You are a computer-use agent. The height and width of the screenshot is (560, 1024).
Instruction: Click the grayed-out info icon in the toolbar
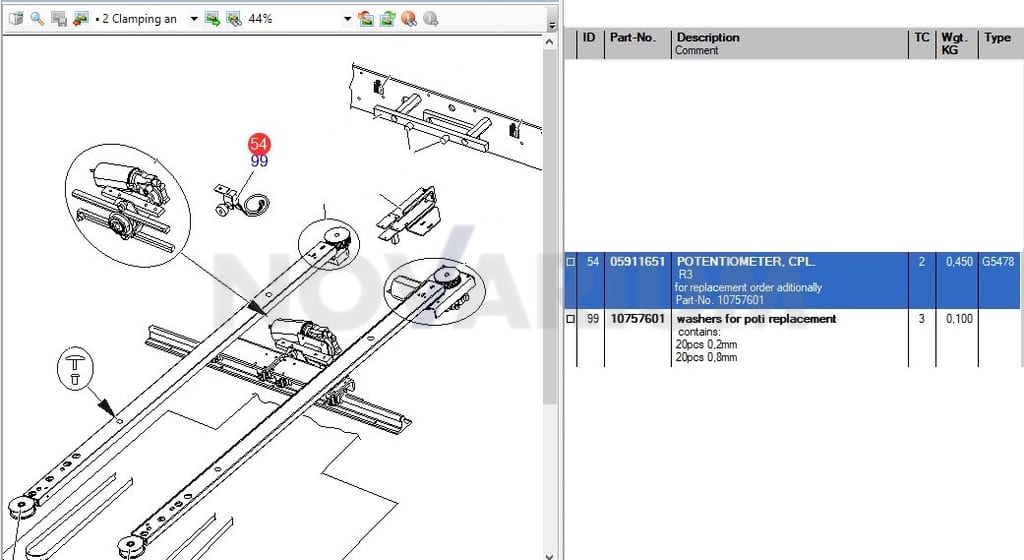(430, 18)
